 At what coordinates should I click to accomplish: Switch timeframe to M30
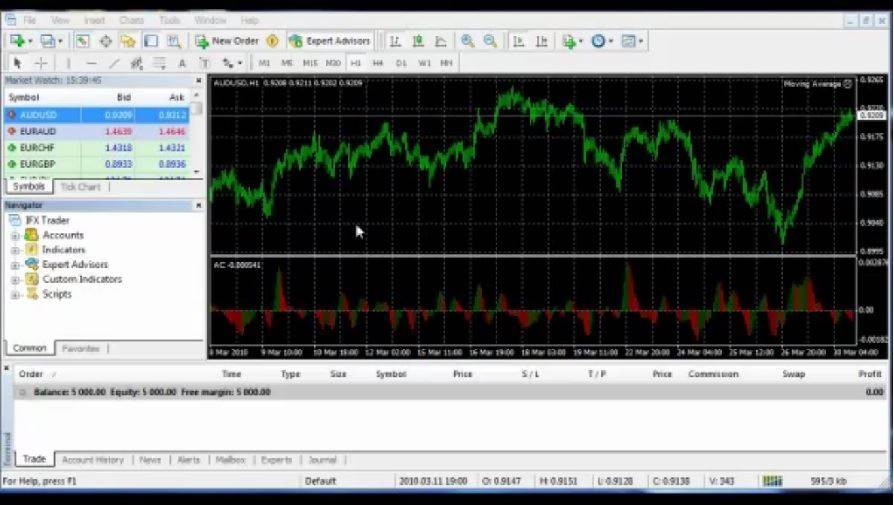click(333, 63)
